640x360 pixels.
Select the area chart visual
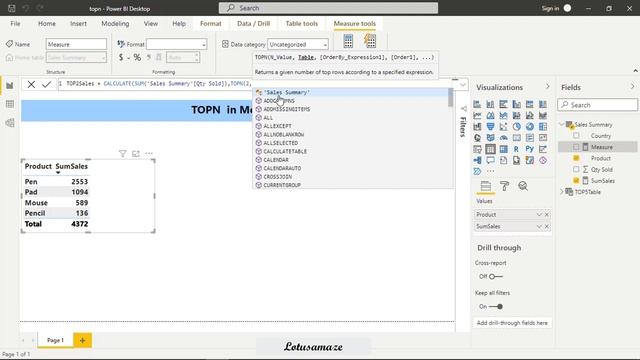coord(490,116)
